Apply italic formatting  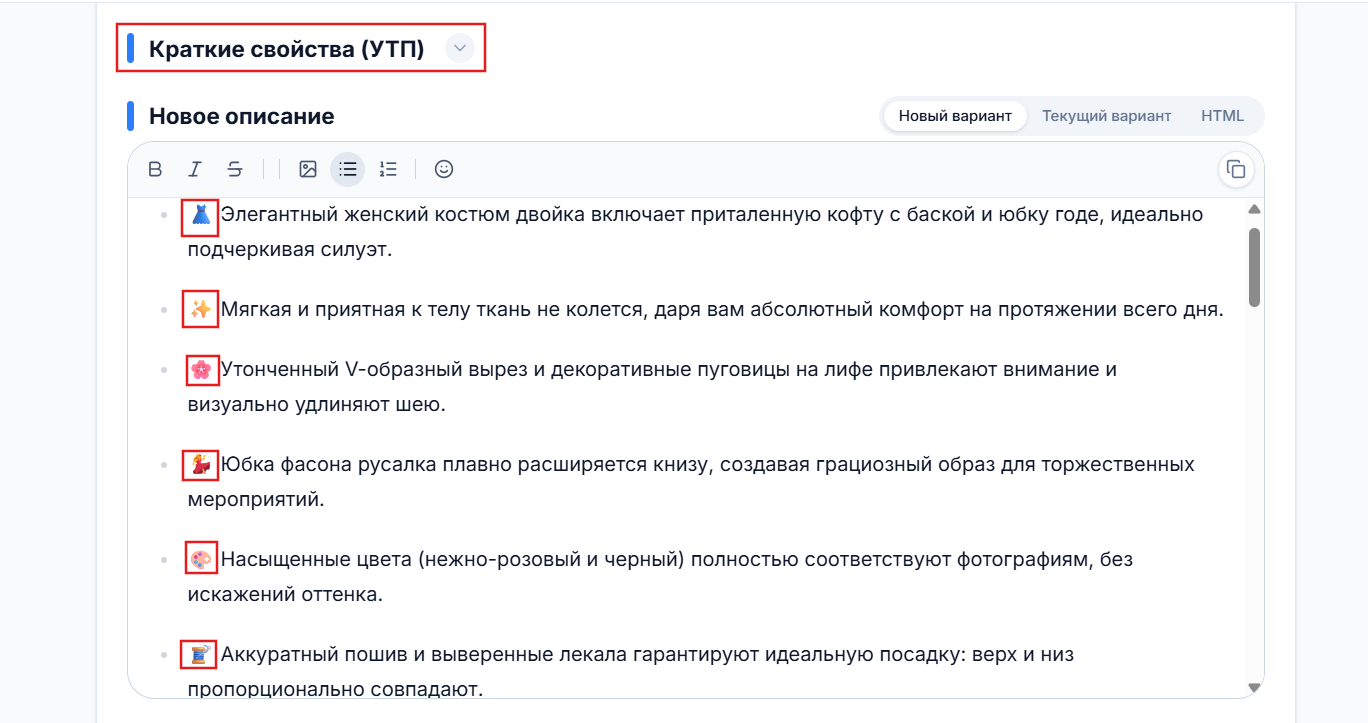(x=195, y=169)
